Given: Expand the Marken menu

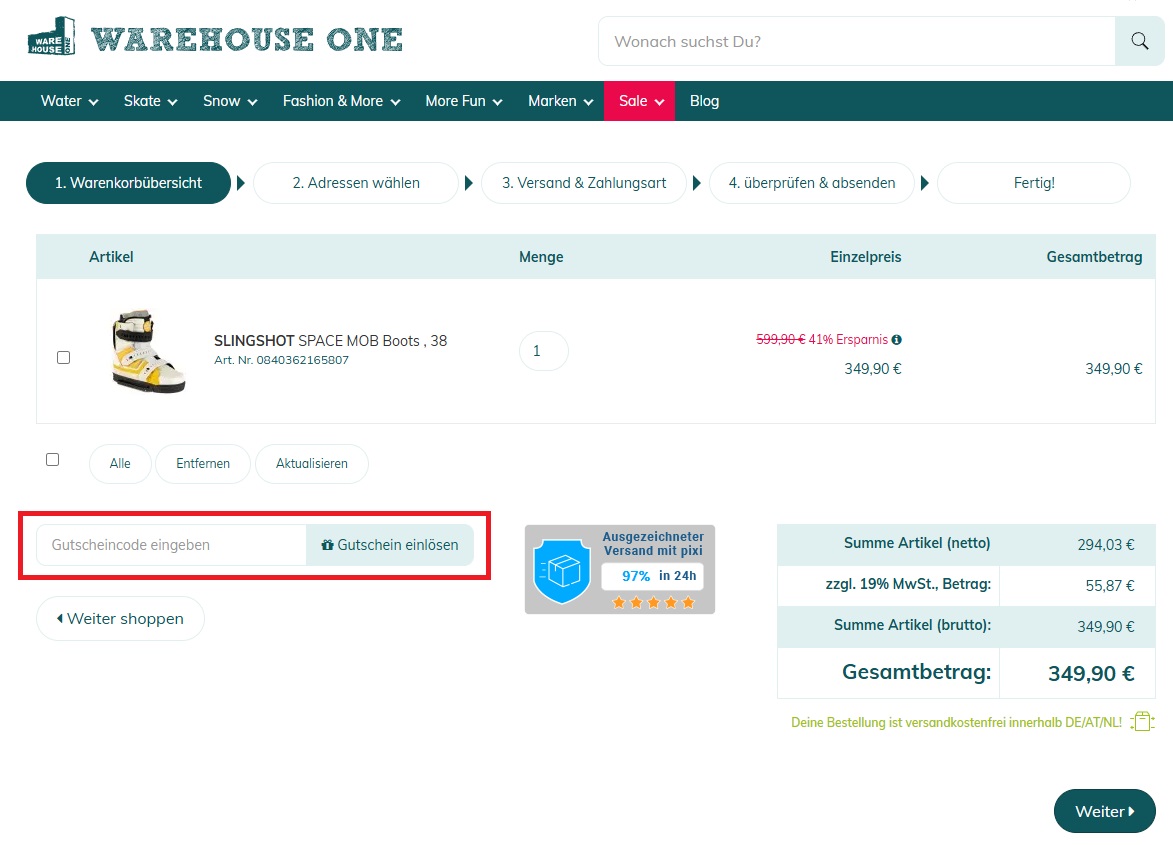Looking at the screenshot, I should point(560,101).
